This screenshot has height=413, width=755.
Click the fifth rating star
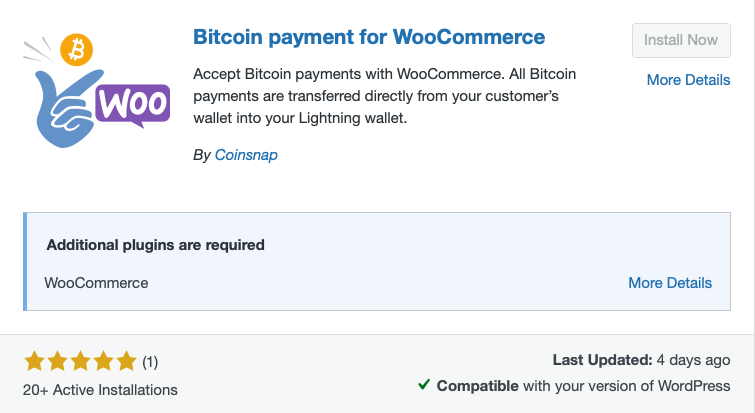(126, 361)
